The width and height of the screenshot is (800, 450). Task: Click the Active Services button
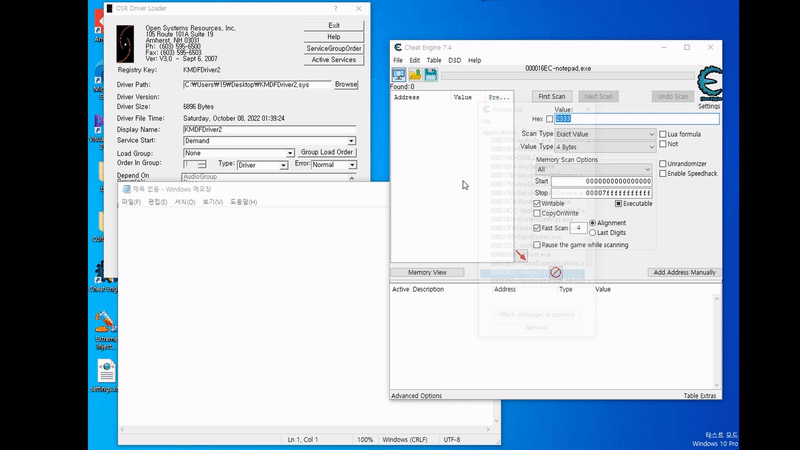pyautogui.click(x=334, y=60)
